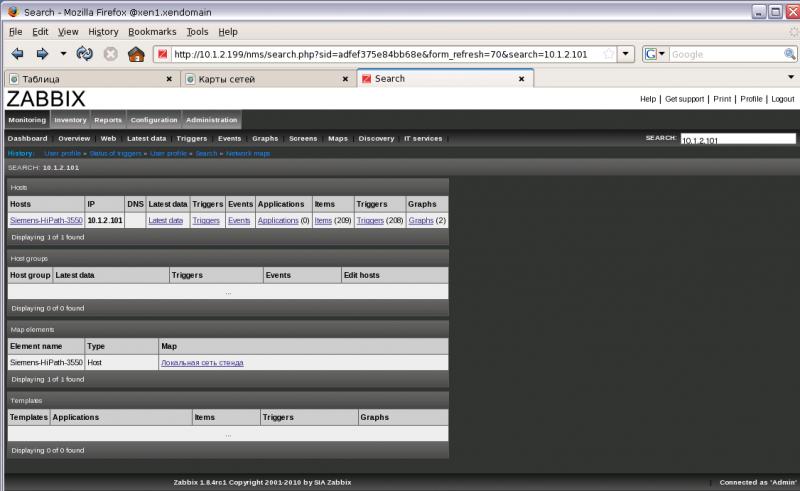Open the list all tabs dropdown
The width and height of the screenshot is (800, 491).
[x=791, y=77]
